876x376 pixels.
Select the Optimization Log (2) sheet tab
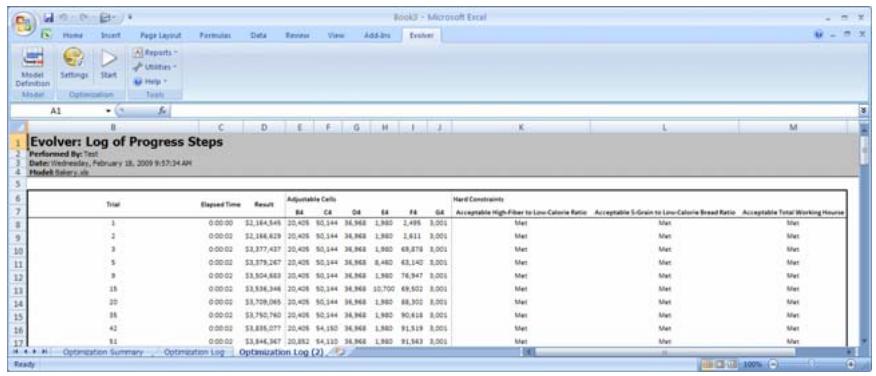click(x=281, y=353)
